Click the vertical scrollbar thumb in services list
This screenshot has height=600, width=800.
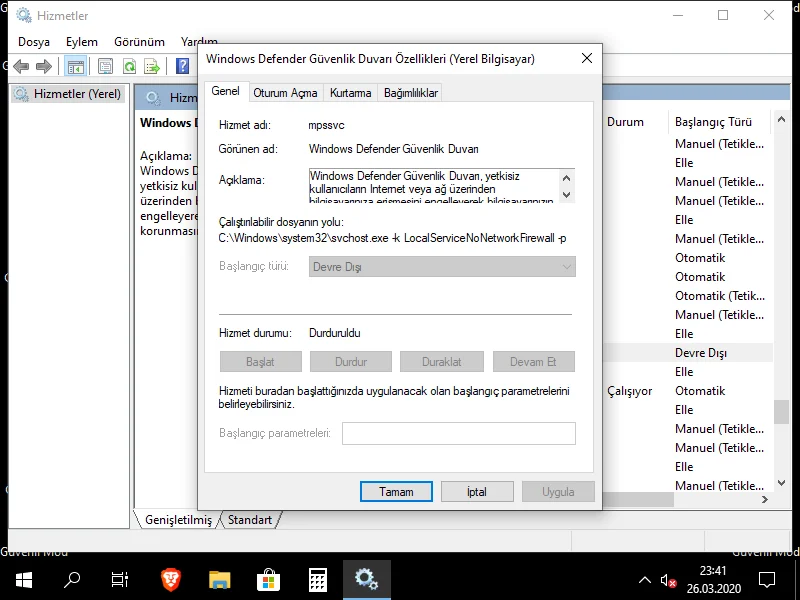coord(781,412)
